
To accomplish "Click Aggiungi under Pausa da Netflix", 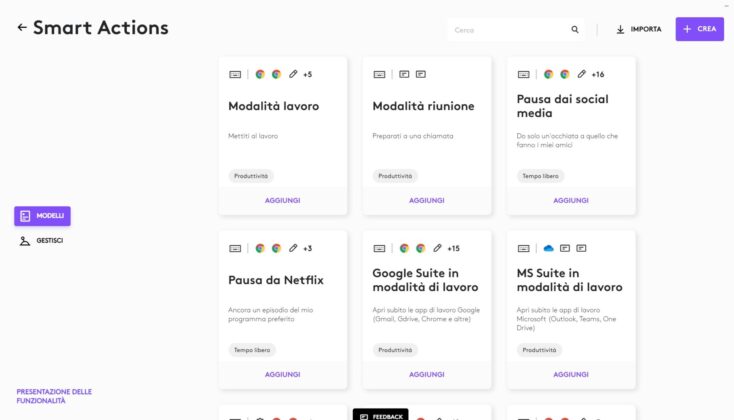I will (282, 374).
